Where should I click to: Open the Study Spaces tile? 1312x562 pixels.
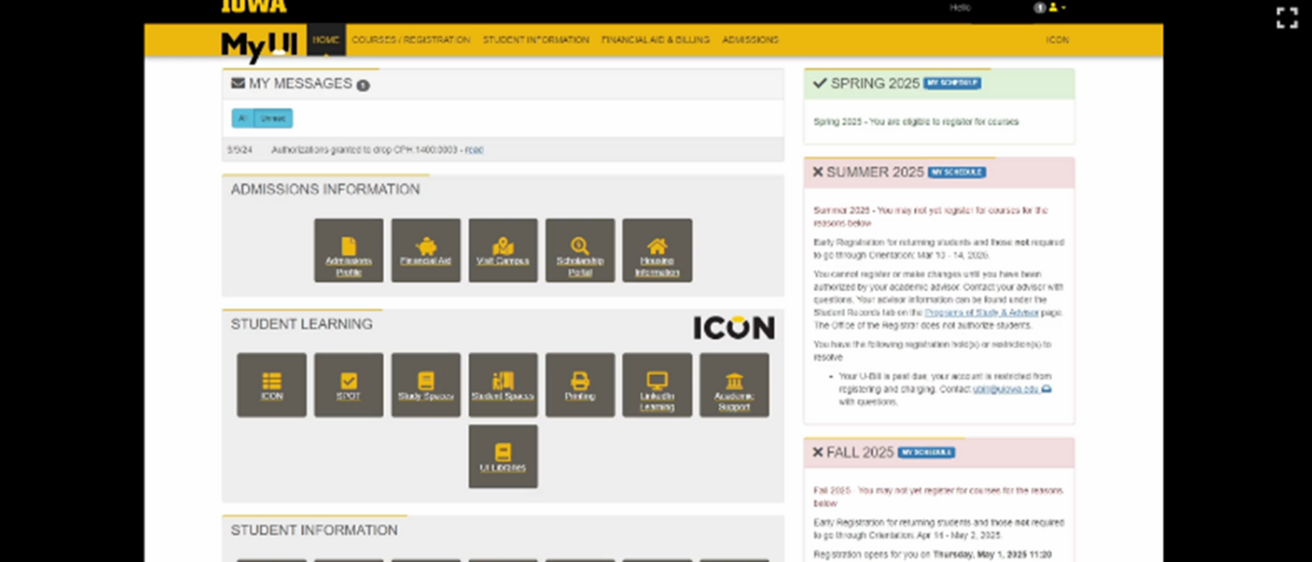click(x=426, y=385)
